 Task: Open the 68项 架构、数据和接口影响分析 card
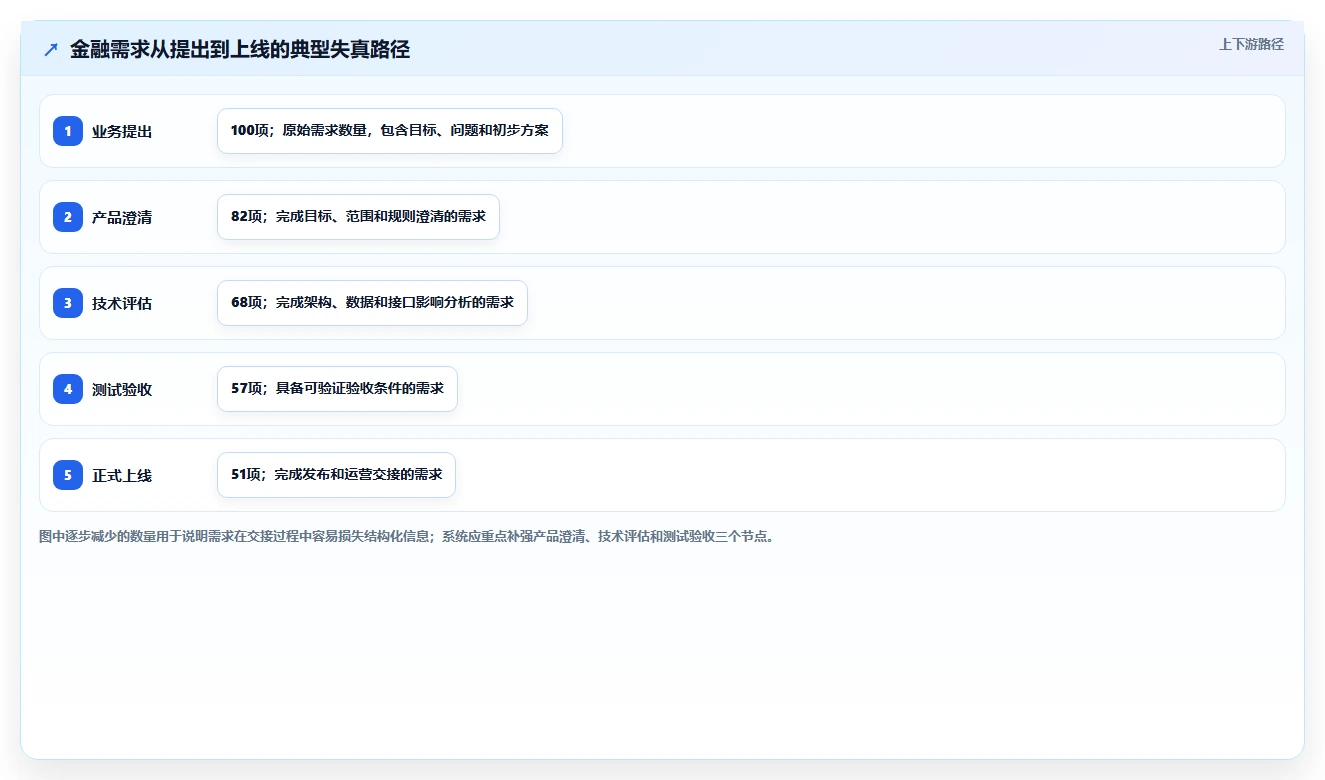coord(372,303)
